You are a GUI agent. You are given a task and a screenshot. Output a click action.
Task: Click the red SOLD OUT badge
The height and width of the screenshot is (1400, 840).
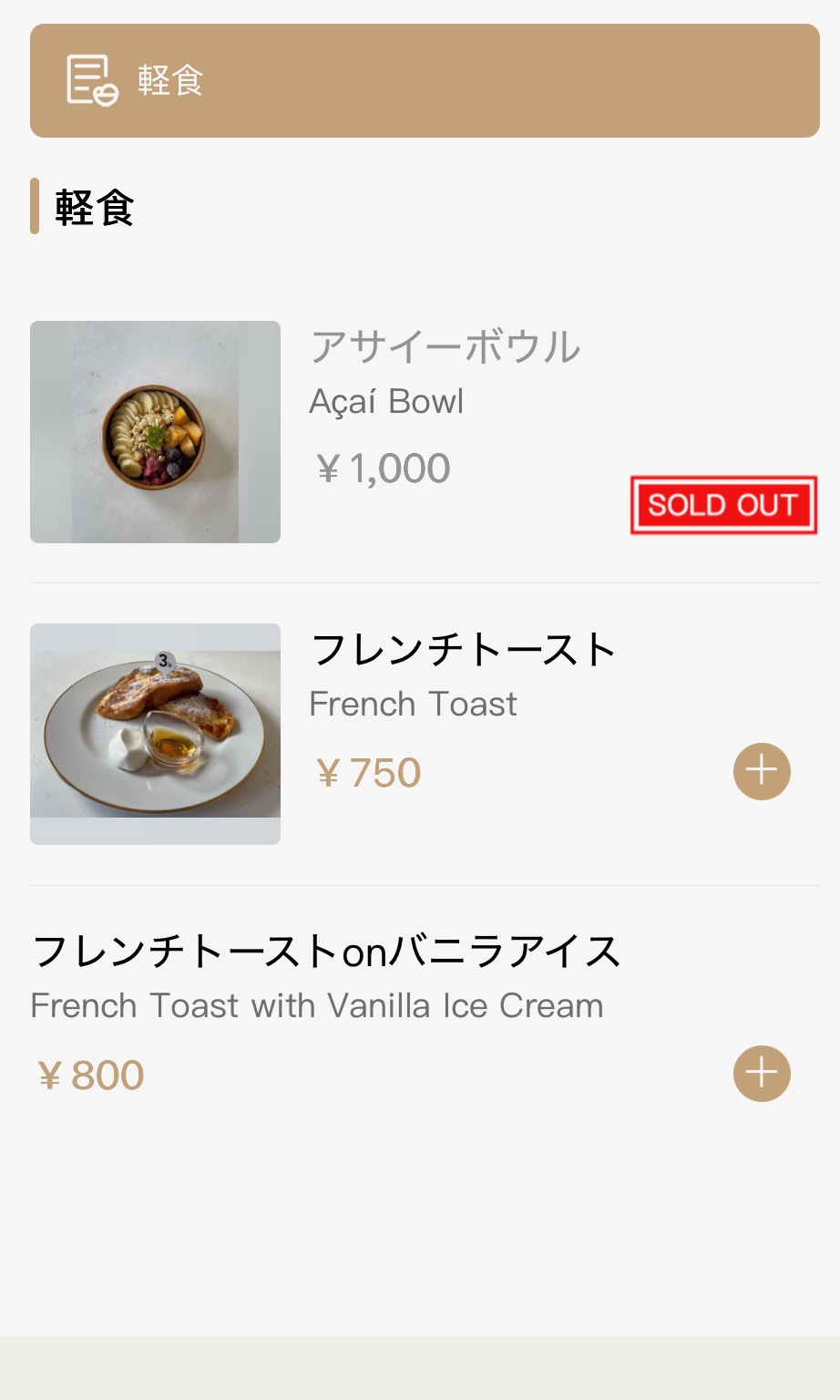[x=723, y=505]
